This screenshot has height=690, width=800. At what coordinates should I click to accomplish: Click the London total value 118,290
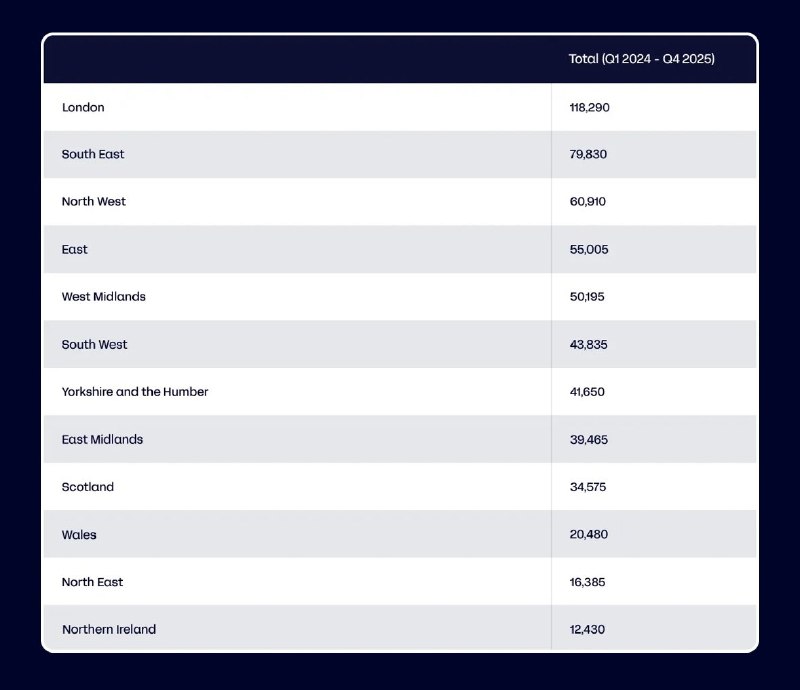pyautogui.click(x=589, y=107)
